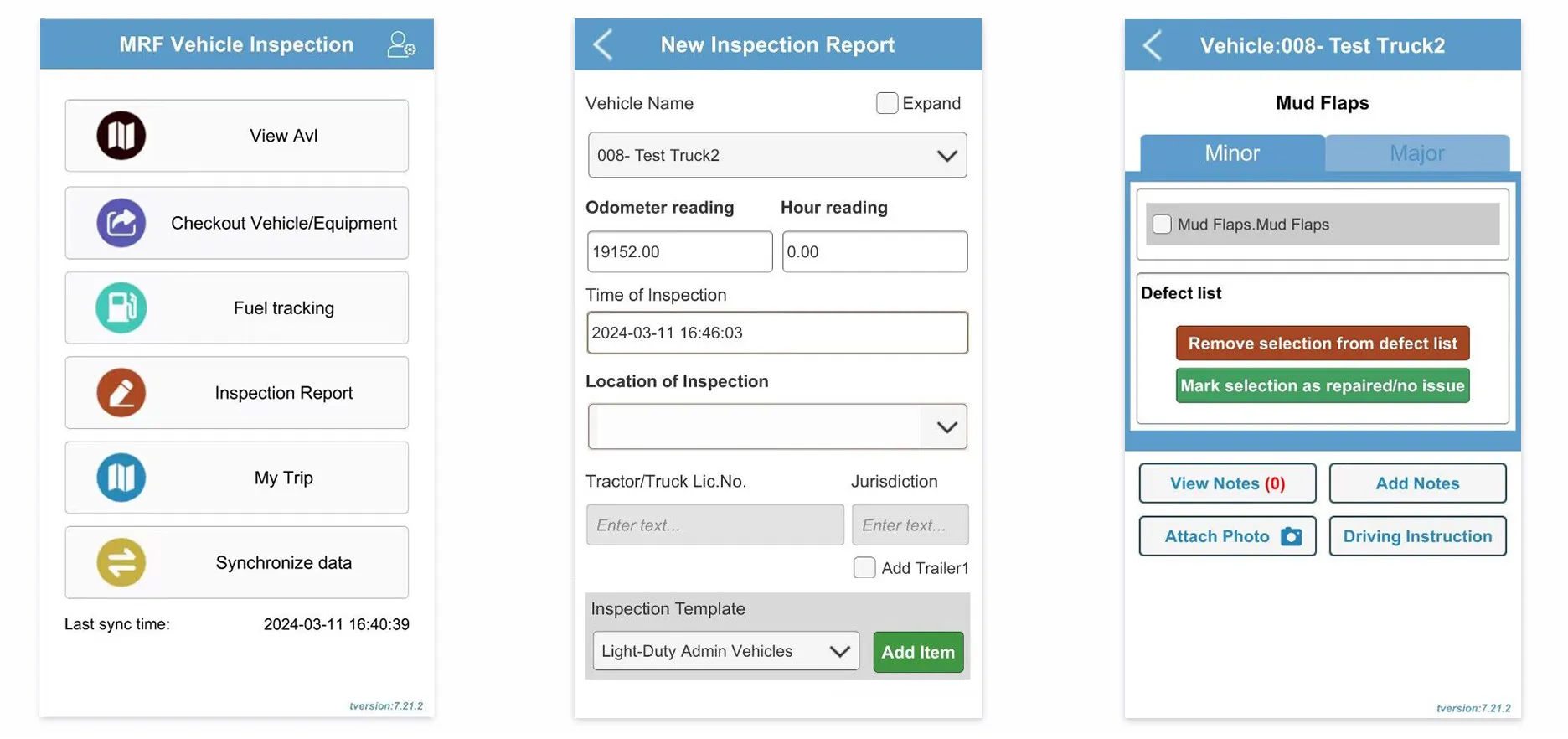Click the My Trip map icon

tap(121, 478)
